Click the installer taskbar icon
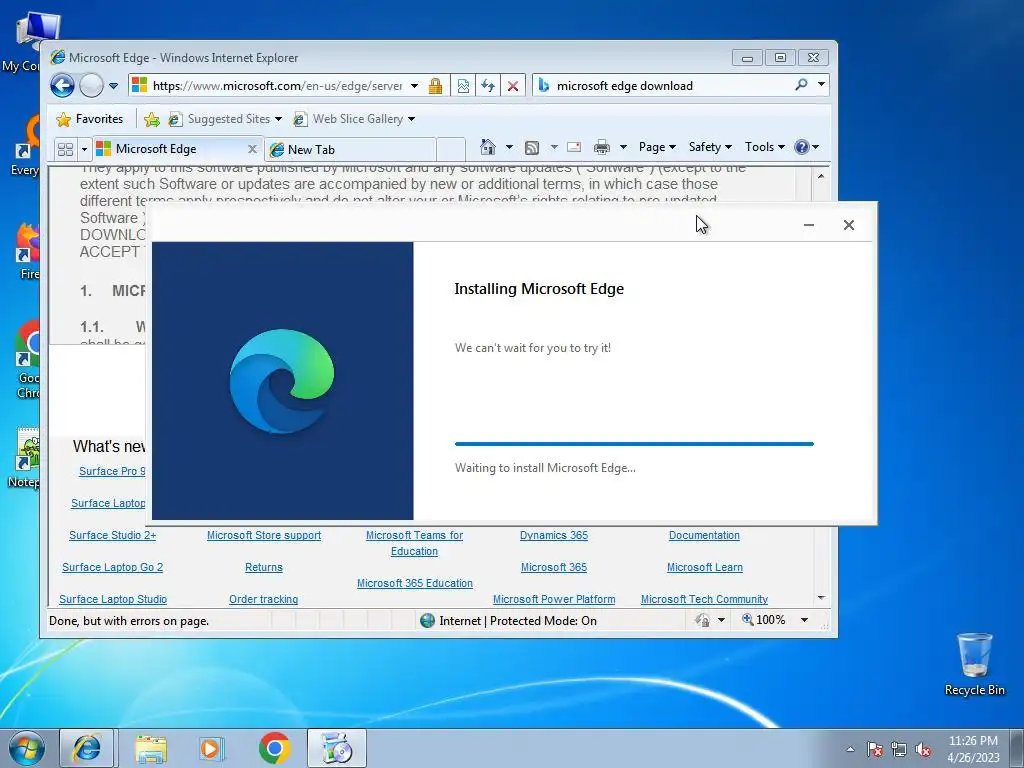Screen dimensions: 1024x768 [x=337, y=748]
